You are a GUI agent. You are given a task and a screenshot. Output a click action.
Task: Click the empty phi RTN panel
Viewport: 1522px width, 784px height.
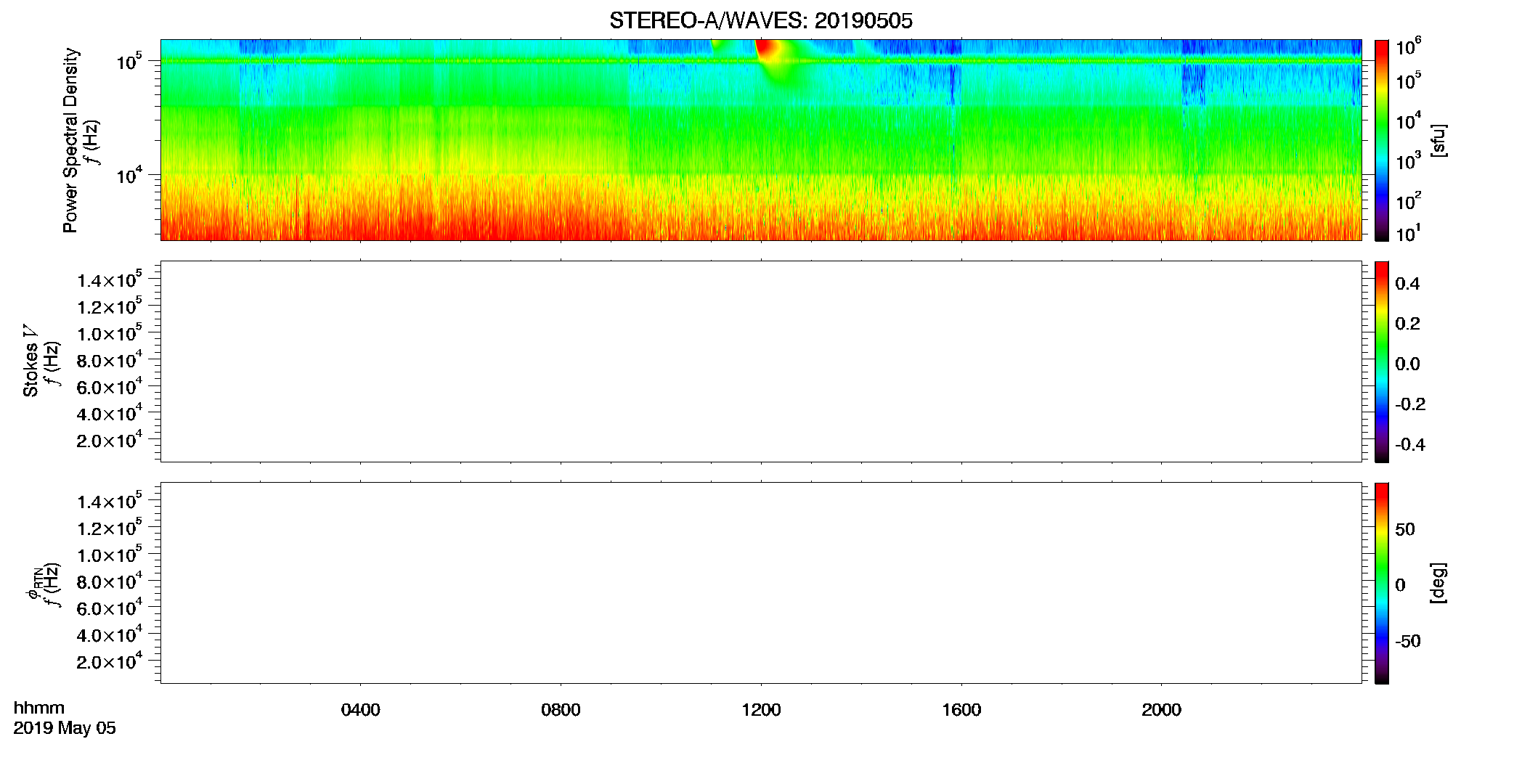[760, 583]
